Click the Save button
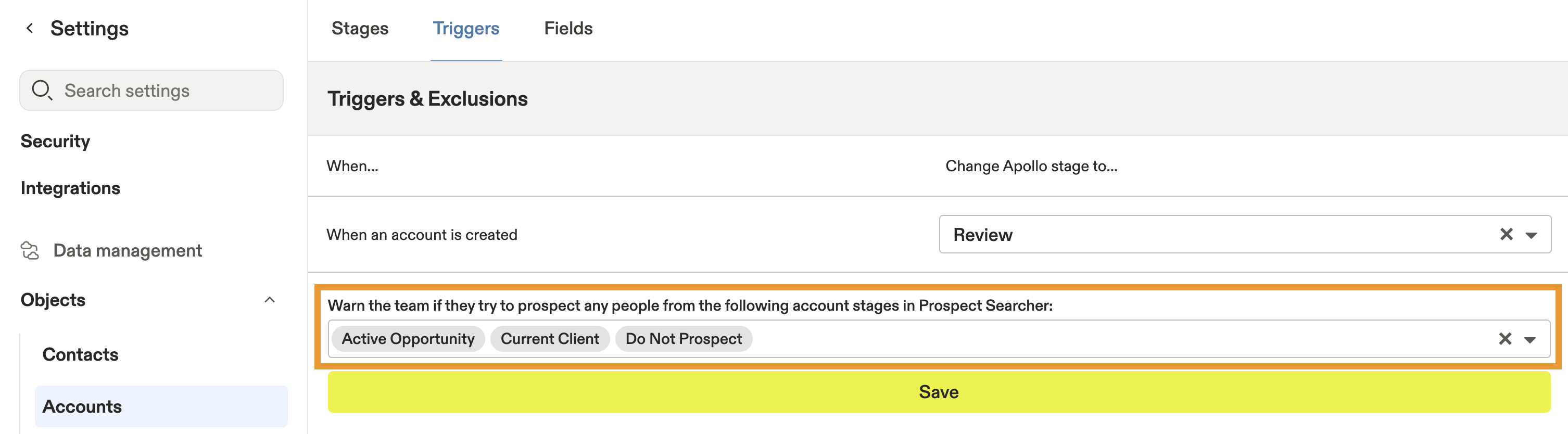This screenshot has height=434, width=1568. (x=938, y=391)
